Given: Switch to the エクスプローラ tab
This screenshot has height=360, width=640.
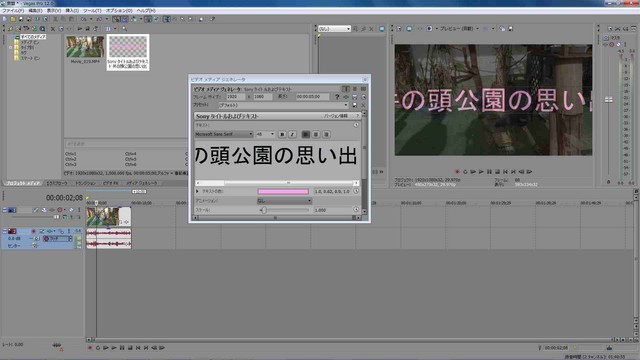Looking at the screenshot, I should [x=57, y=183].
